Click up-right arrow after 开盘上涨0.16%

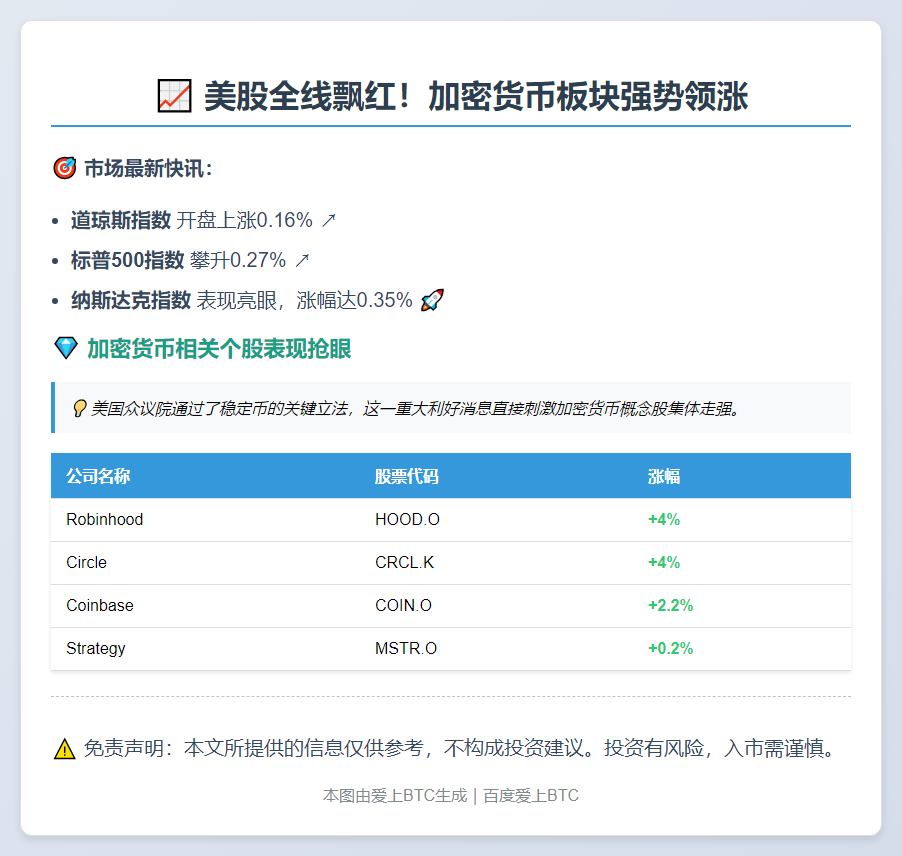coord(328,220)
